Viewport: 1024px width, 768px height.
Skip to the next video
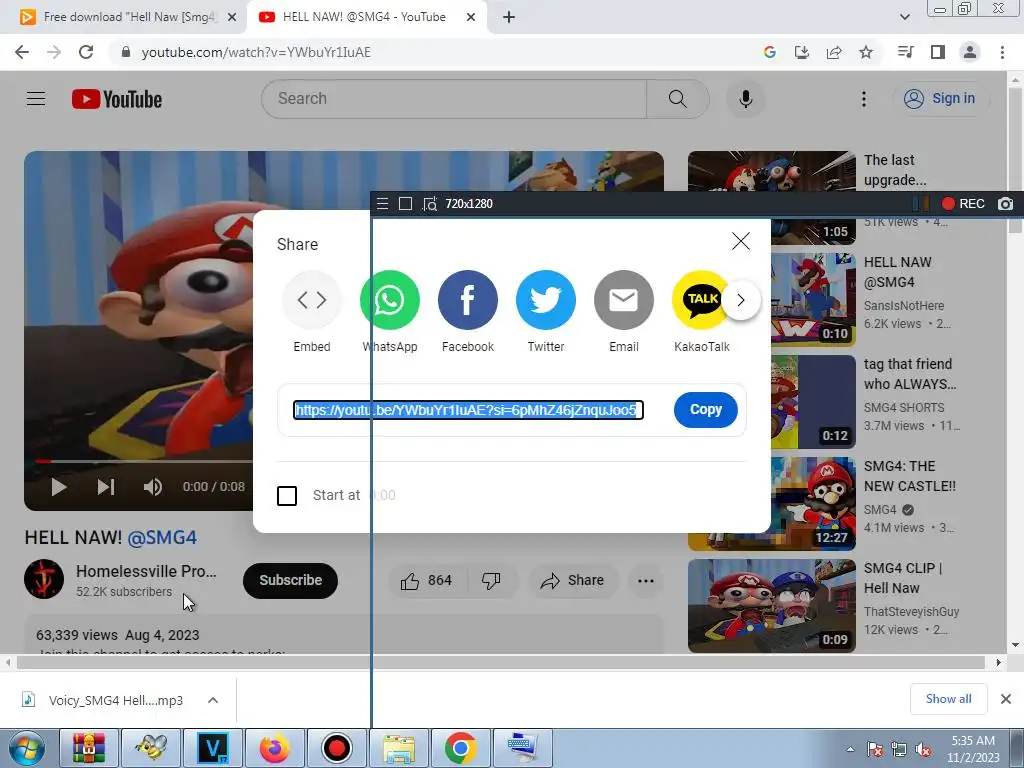pos(106,487)
